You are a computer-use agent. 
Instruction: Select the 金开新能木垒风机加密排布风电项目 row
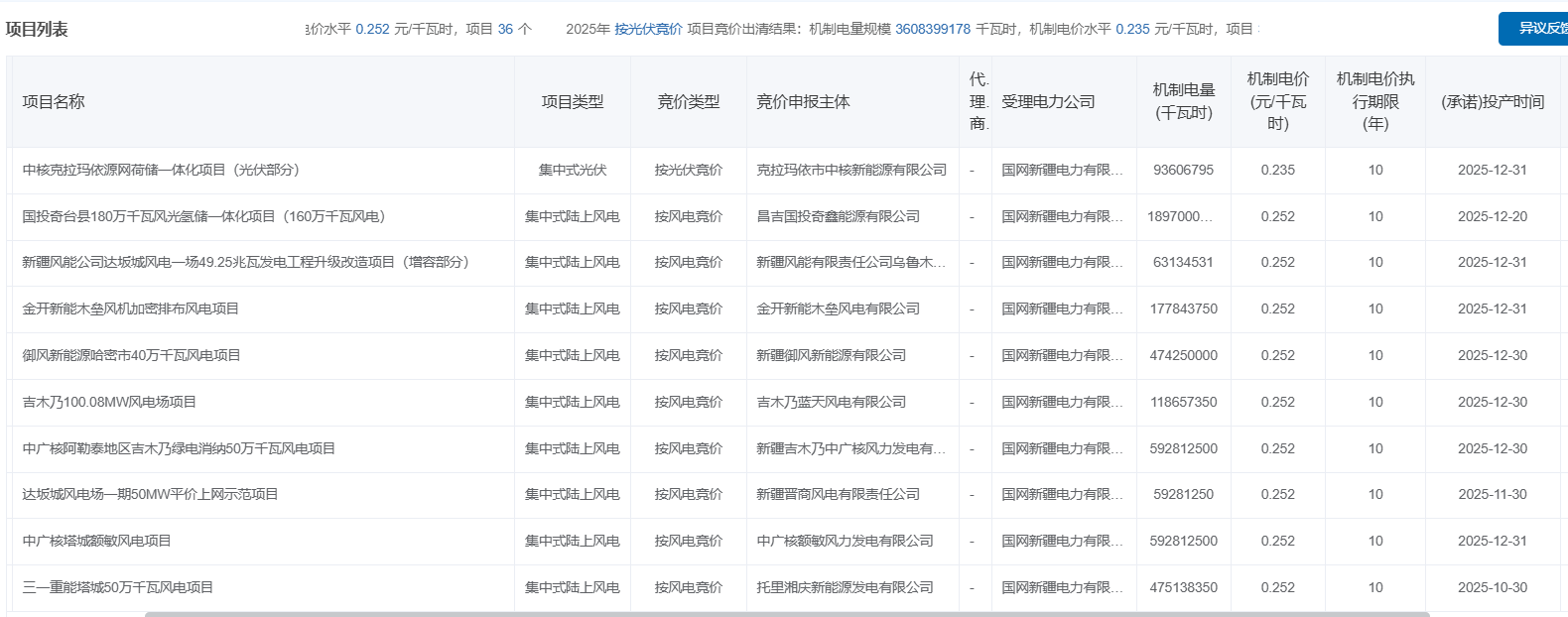(130, 308)
